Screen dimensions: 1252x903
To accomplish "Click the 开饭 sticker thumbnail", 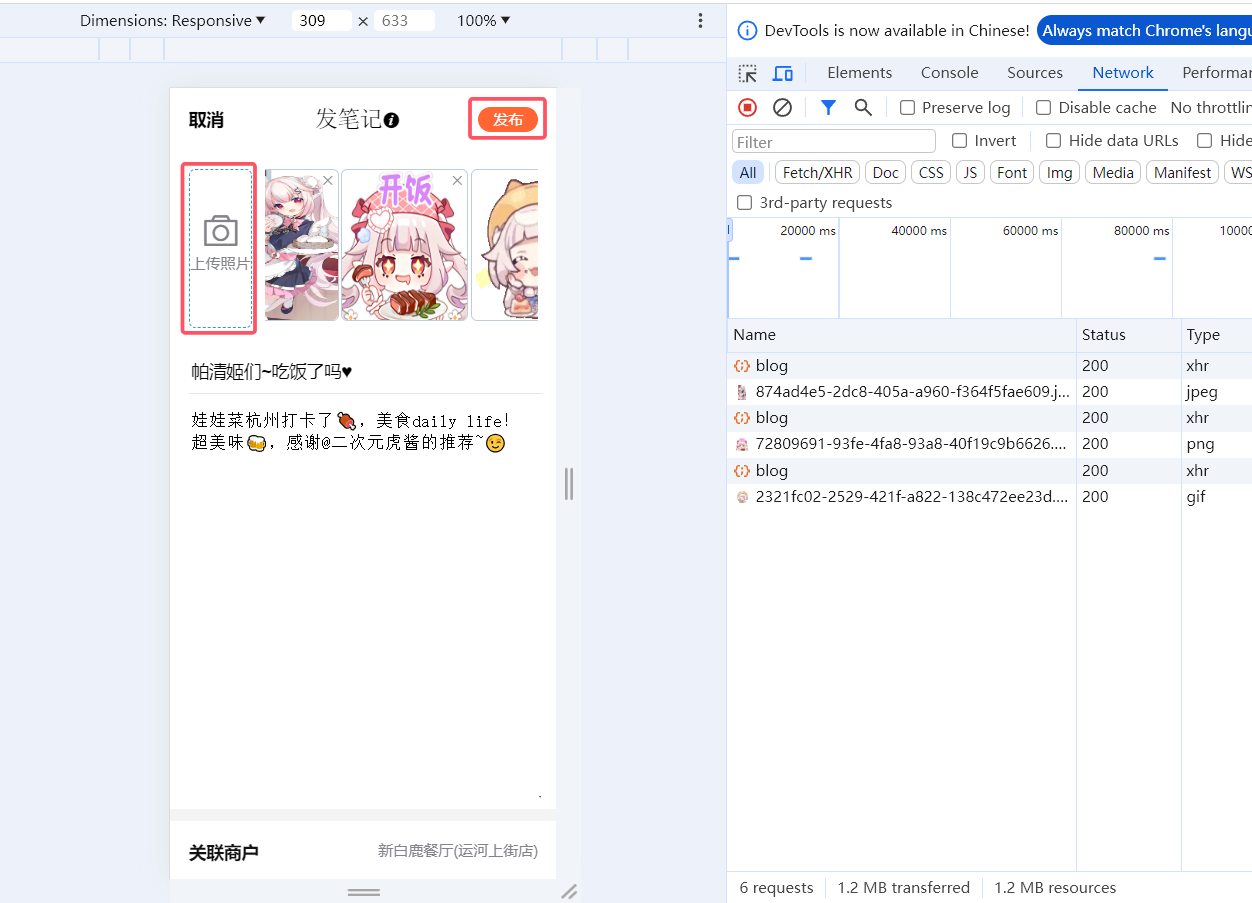I will (404, 244).
